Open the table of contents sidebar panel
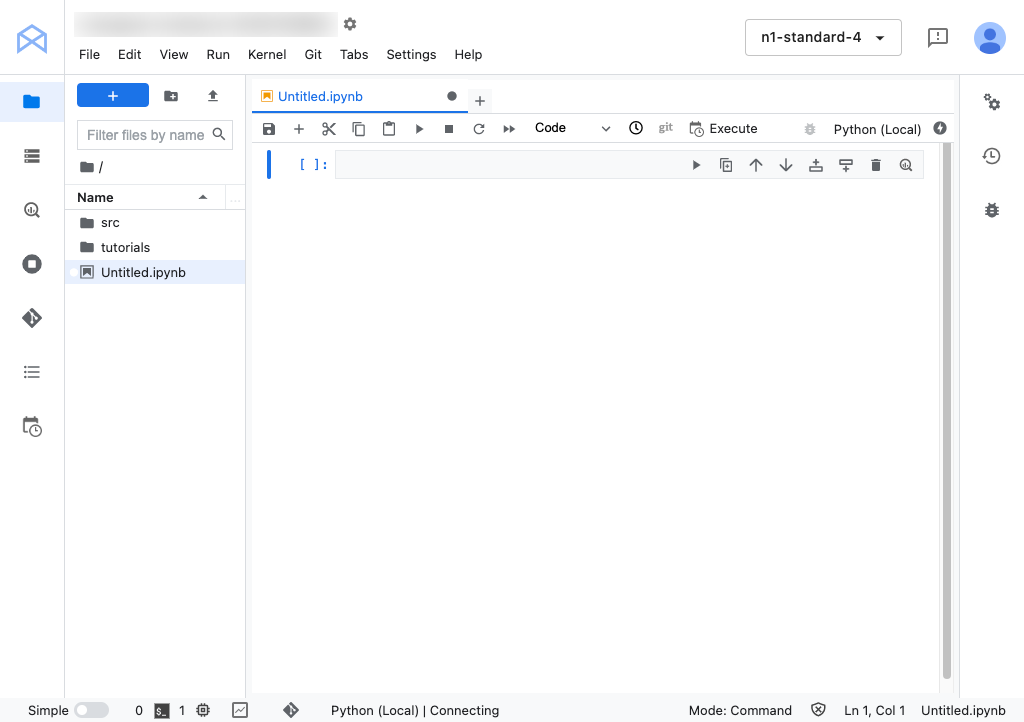Viewport: 1024px width, 722px height. tap(32, 372)
